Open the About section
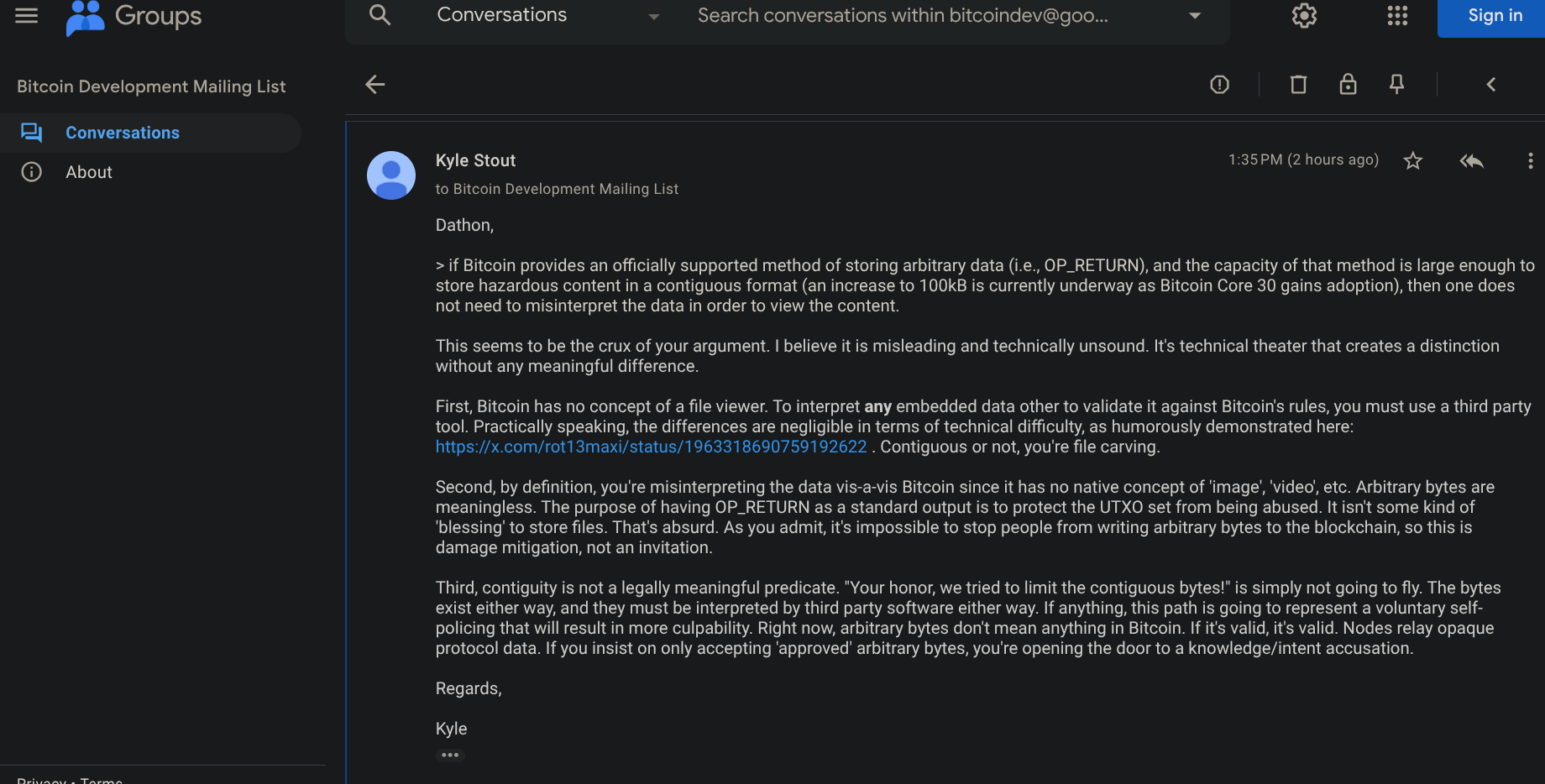 coord(89,172)
